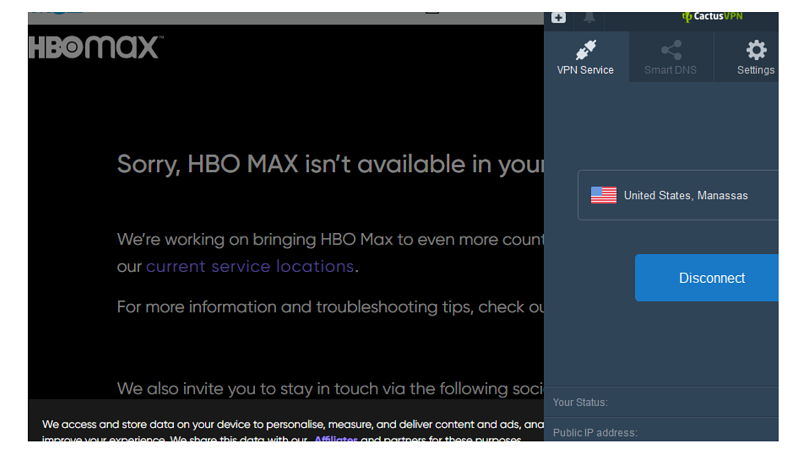Click the Smart DNS share icon

coord(671,50)
